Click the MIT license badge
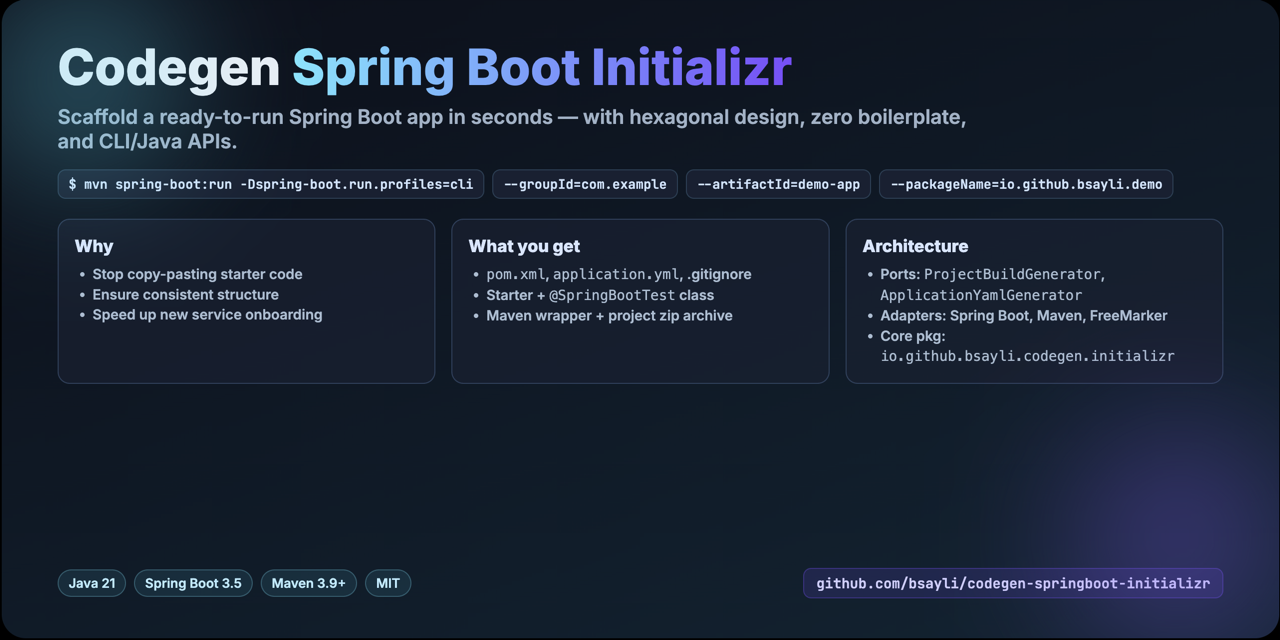Image resolution: width=1280 pixels, height=640 pixels. coord(388,583)
